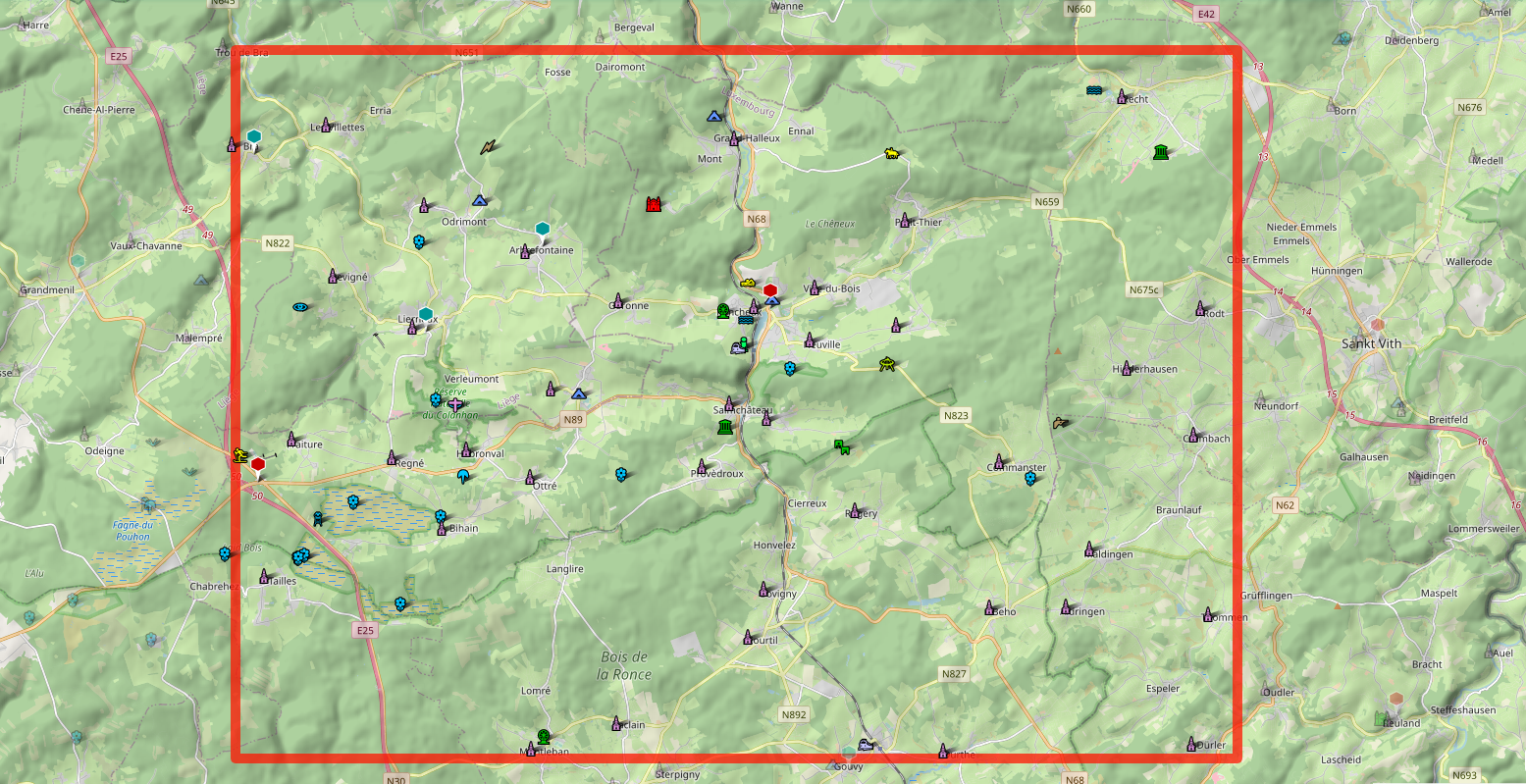The image size is (1526, 784).
Task: Open the yellow skier marker near Malture
Action: [x=239, y=454]
